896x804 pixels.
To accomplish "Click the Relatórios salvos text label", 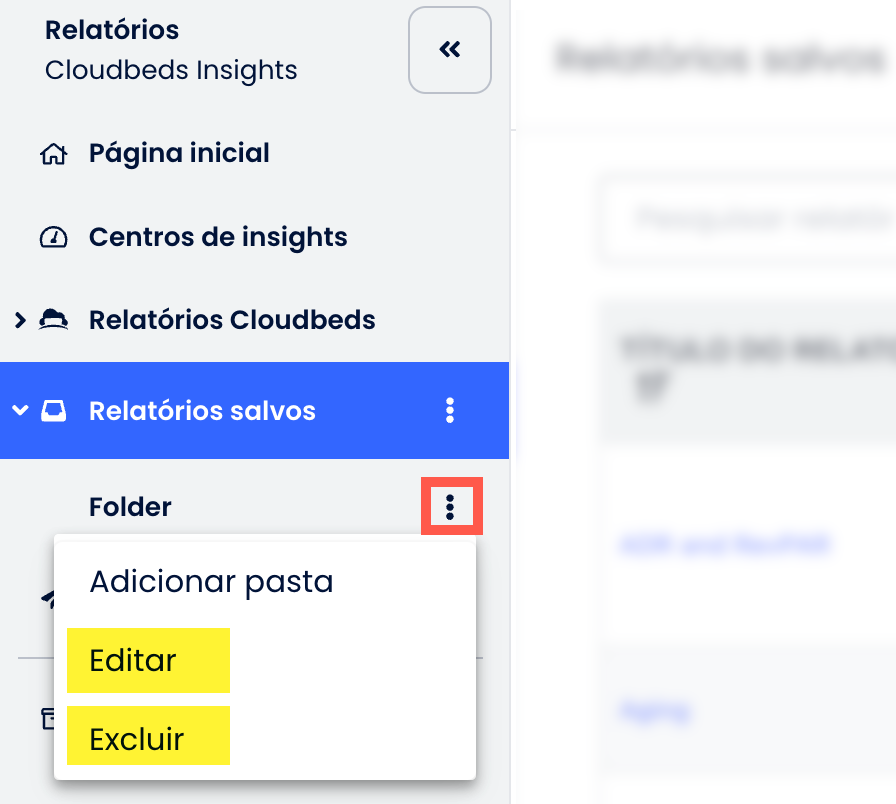I will click(x=202, y=411).
